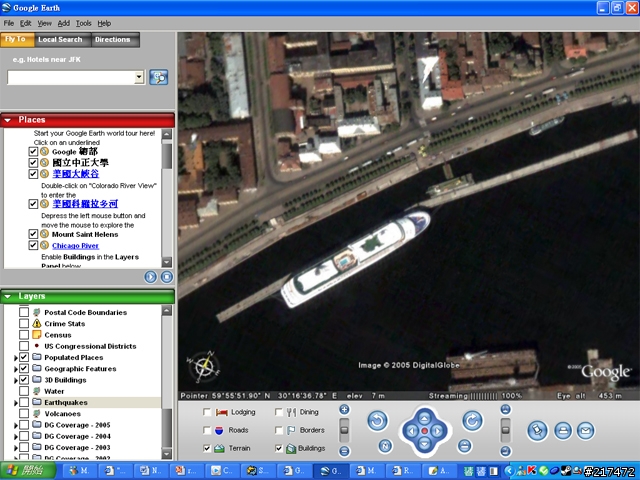Switch to the Local Search tab
This screenshot has width=640, height=480.
pyautogui.click(x=60, y=40)
